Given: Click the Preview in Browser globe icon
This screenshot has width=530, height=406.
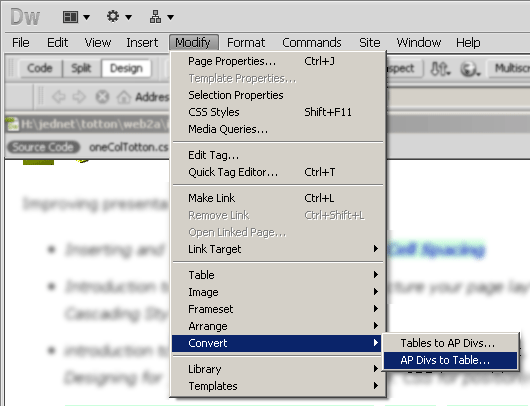Looking at the screenshot, I should coord(470,69).
